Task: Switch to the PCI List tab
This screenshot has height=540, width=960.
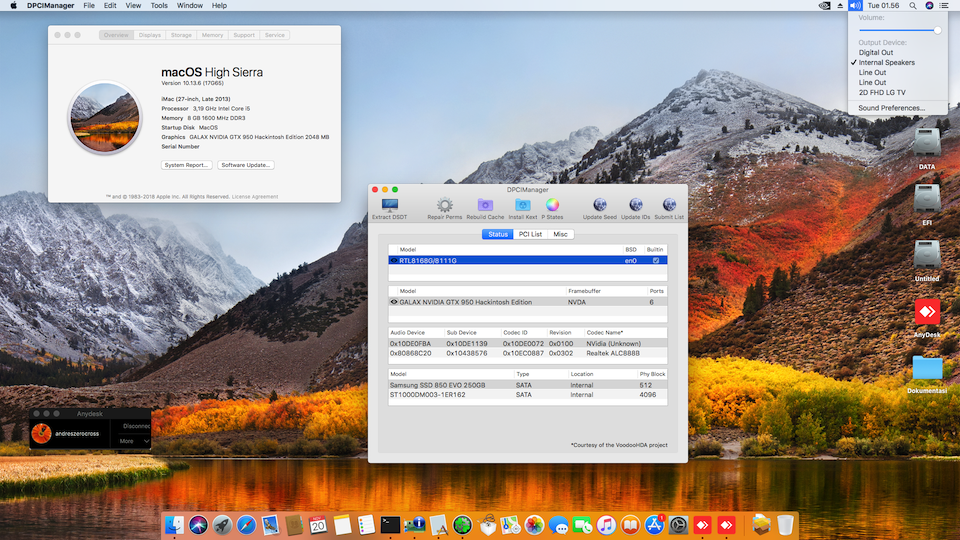Action: point(530,234)
